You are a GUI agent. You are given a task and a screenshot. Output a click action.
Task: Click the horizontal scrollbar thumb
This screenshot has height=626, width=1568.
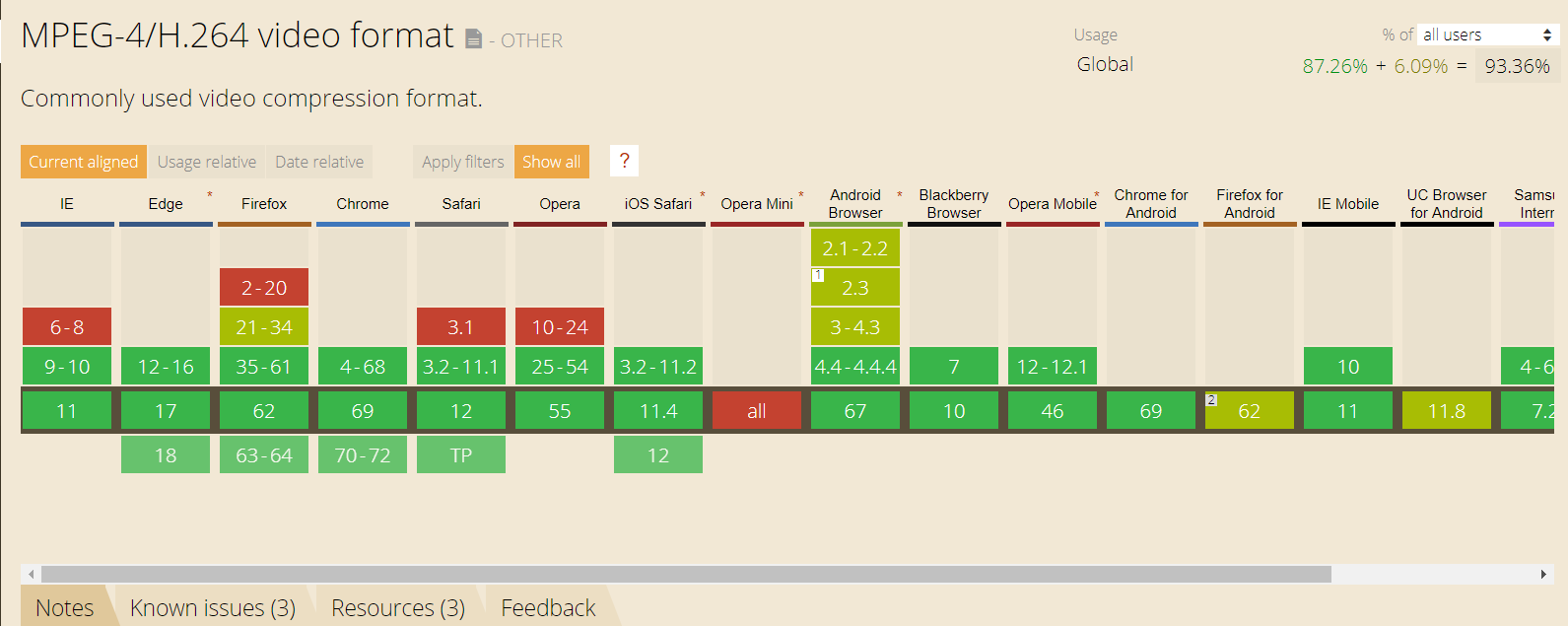686,574
